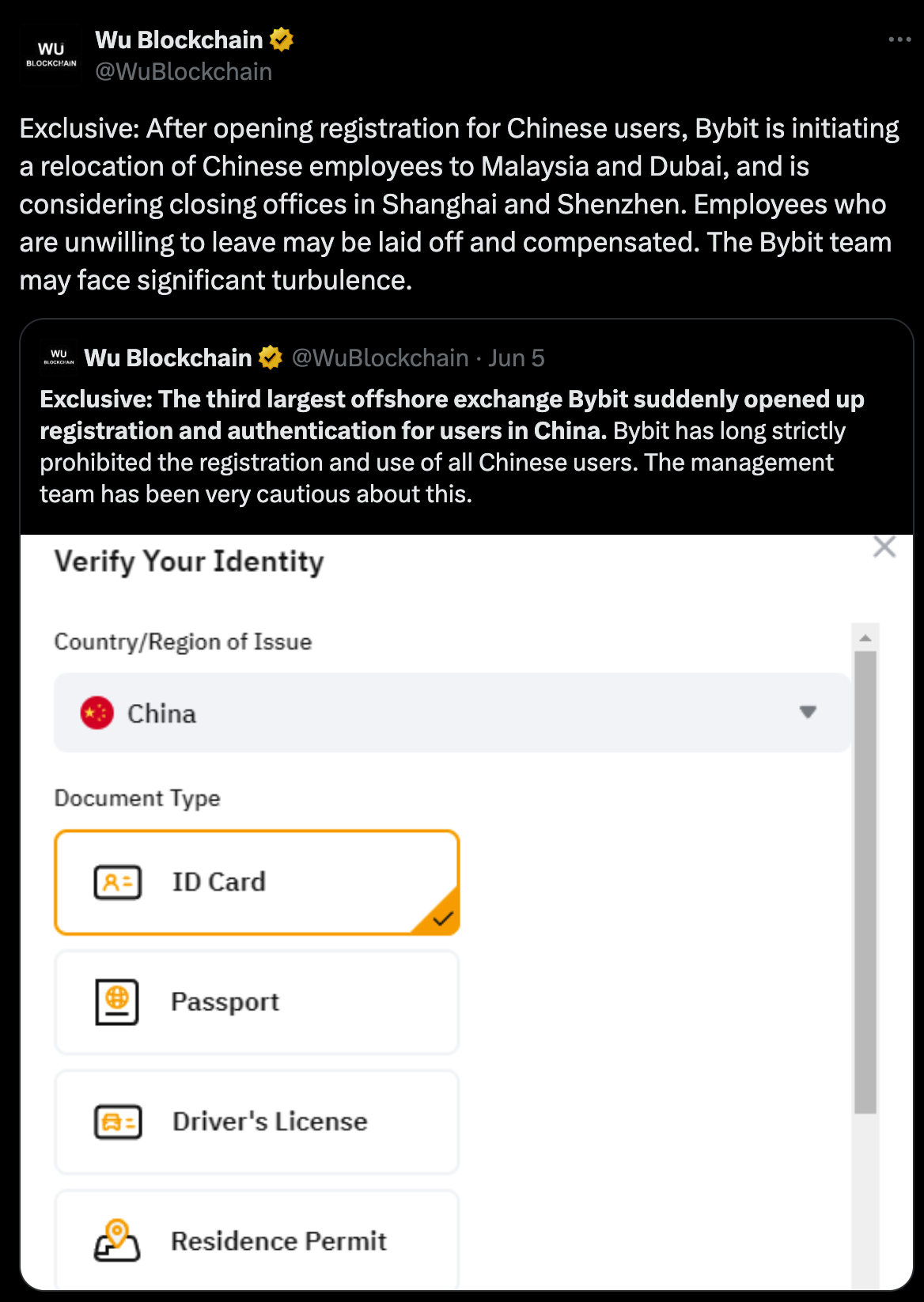Screen dimensions: 924x1302
Task: Click the gold verified badge beside Wu Blockchain
Action: pos(282,40)
